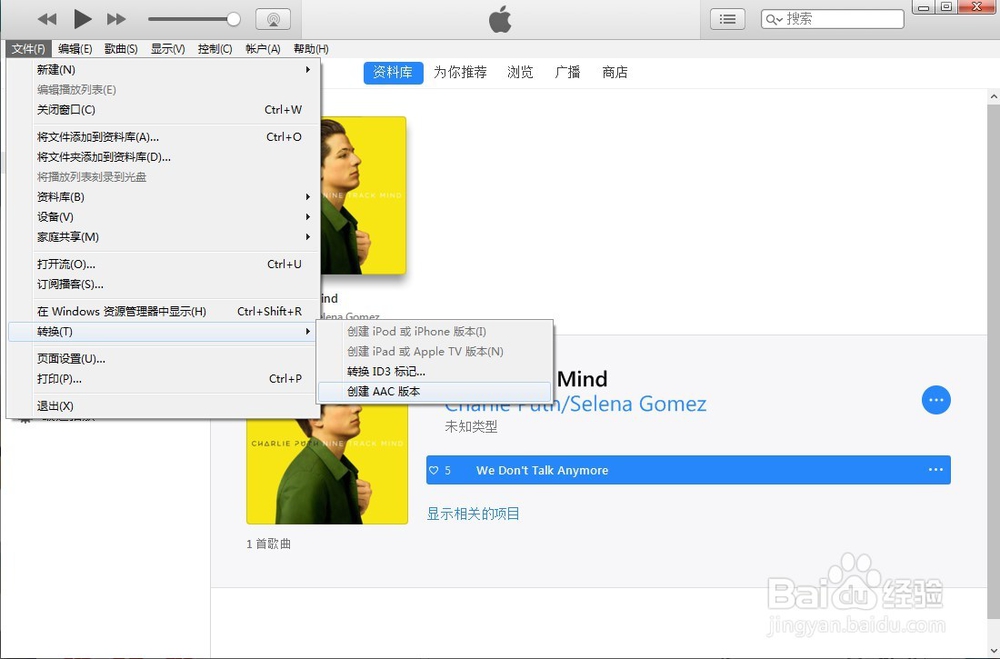Click the next track fast-forward button

[116, 19]
